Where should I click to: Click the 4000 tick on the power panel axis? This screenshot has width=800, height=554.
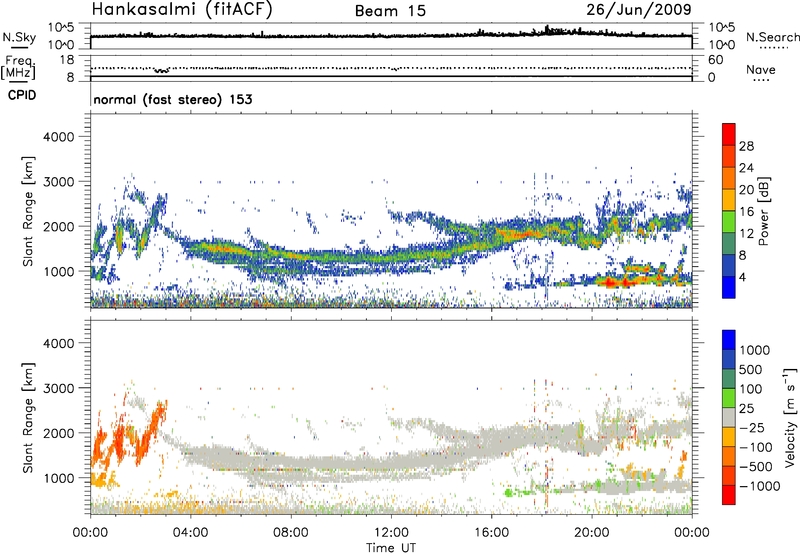coord(59,137)
